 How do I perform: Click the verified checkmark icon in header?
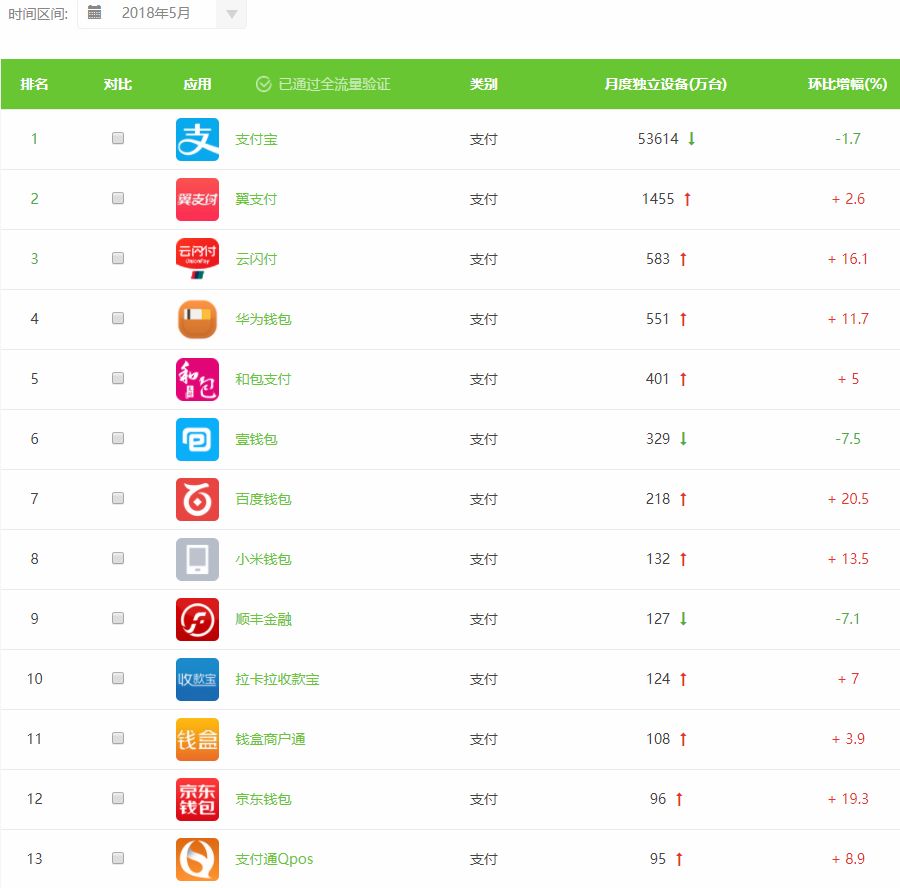tap(263, 84)
